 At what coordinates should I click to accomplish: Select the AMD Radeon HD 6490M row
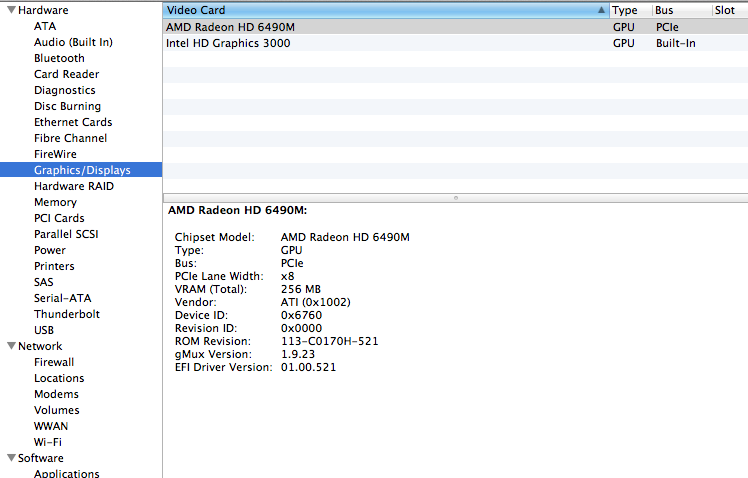456,27
